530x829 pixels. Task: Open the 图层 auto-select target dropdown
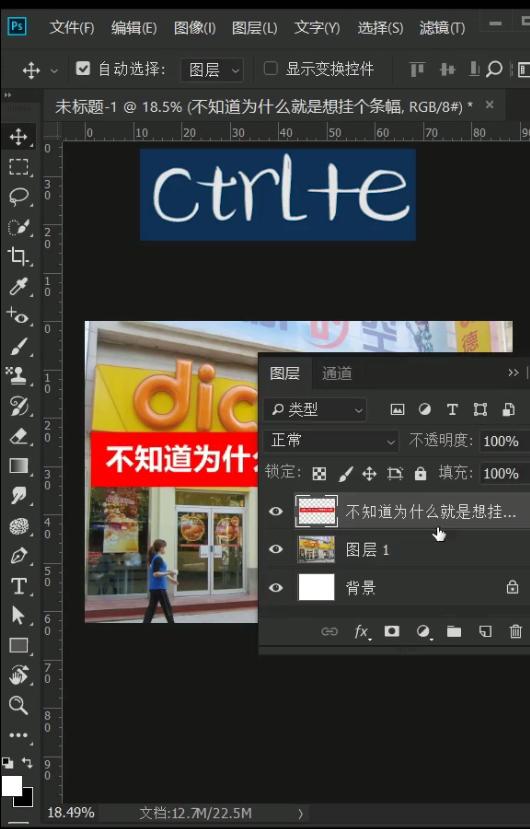pos(212,69)
